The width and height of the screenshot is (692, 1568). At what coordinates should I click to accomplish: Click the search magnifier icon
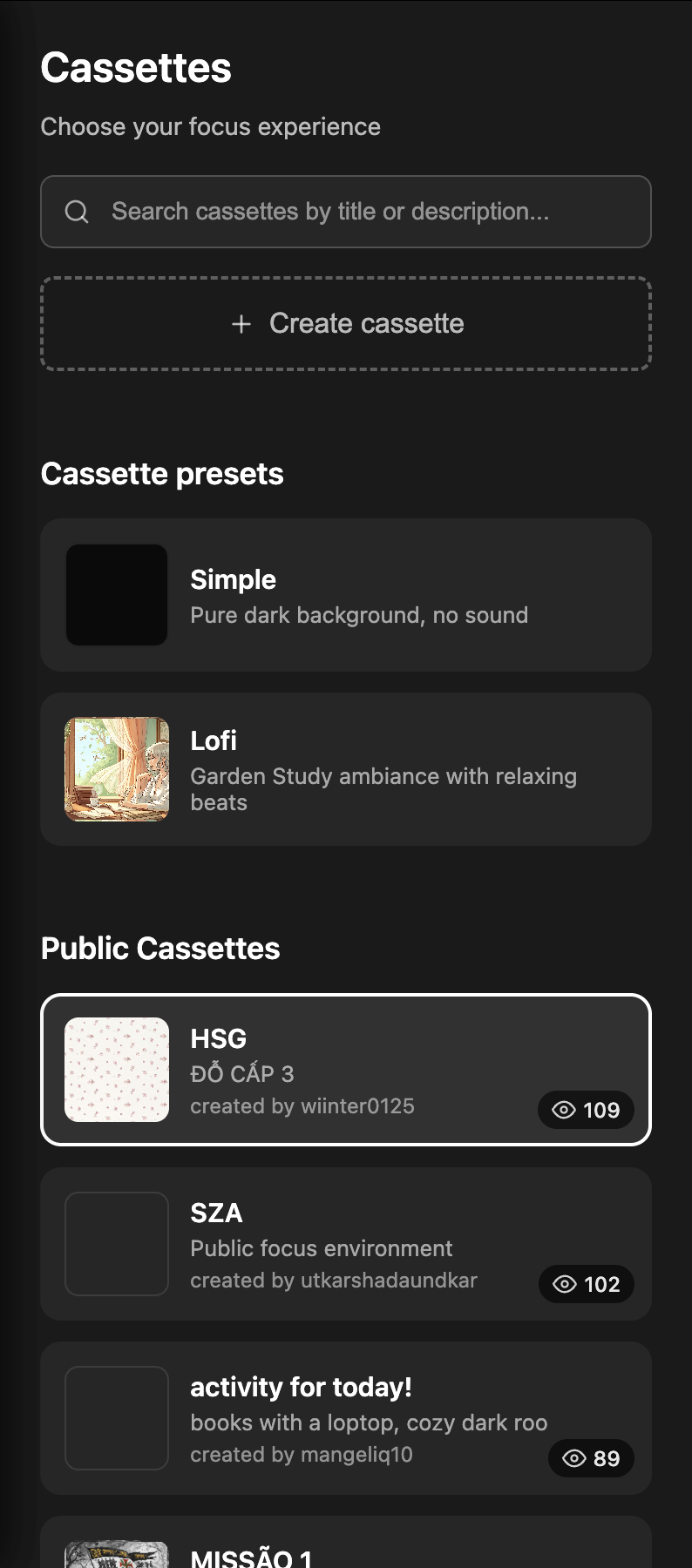click(77, 212)
